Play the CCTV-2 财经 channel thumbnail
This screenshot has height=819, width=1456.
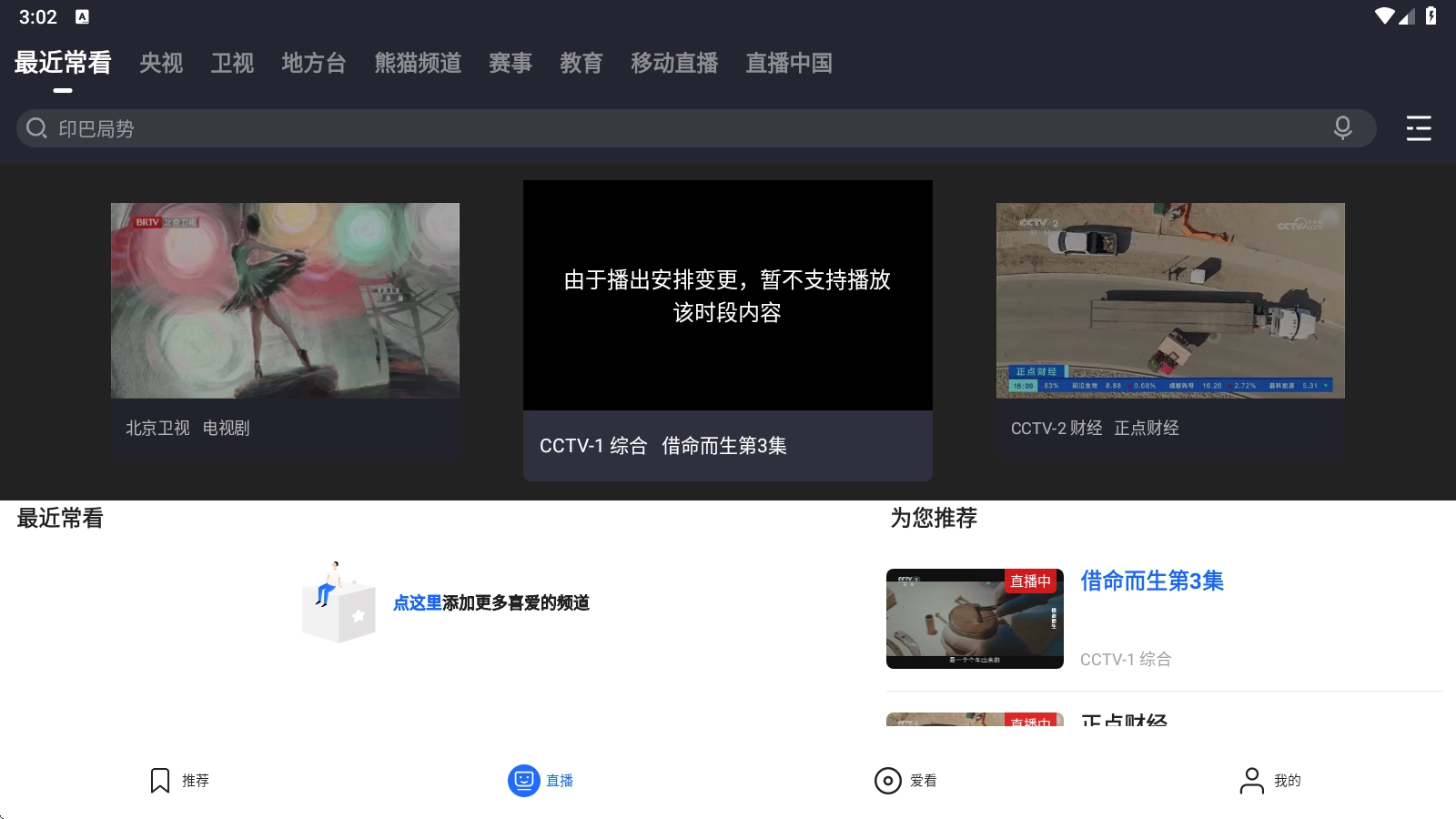(x=1170, y=300)
